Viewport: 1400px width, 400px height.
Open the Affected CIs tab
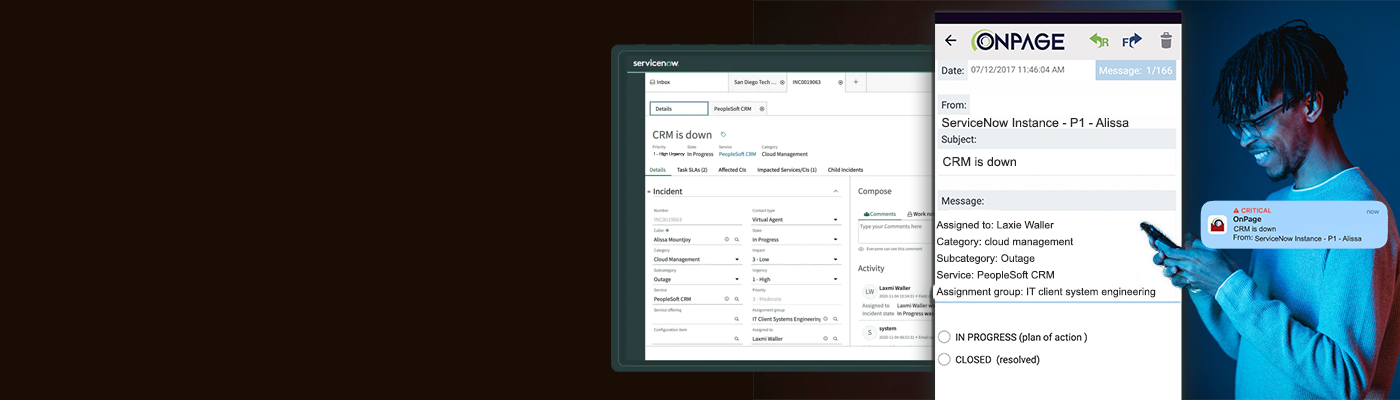(732, 170)
